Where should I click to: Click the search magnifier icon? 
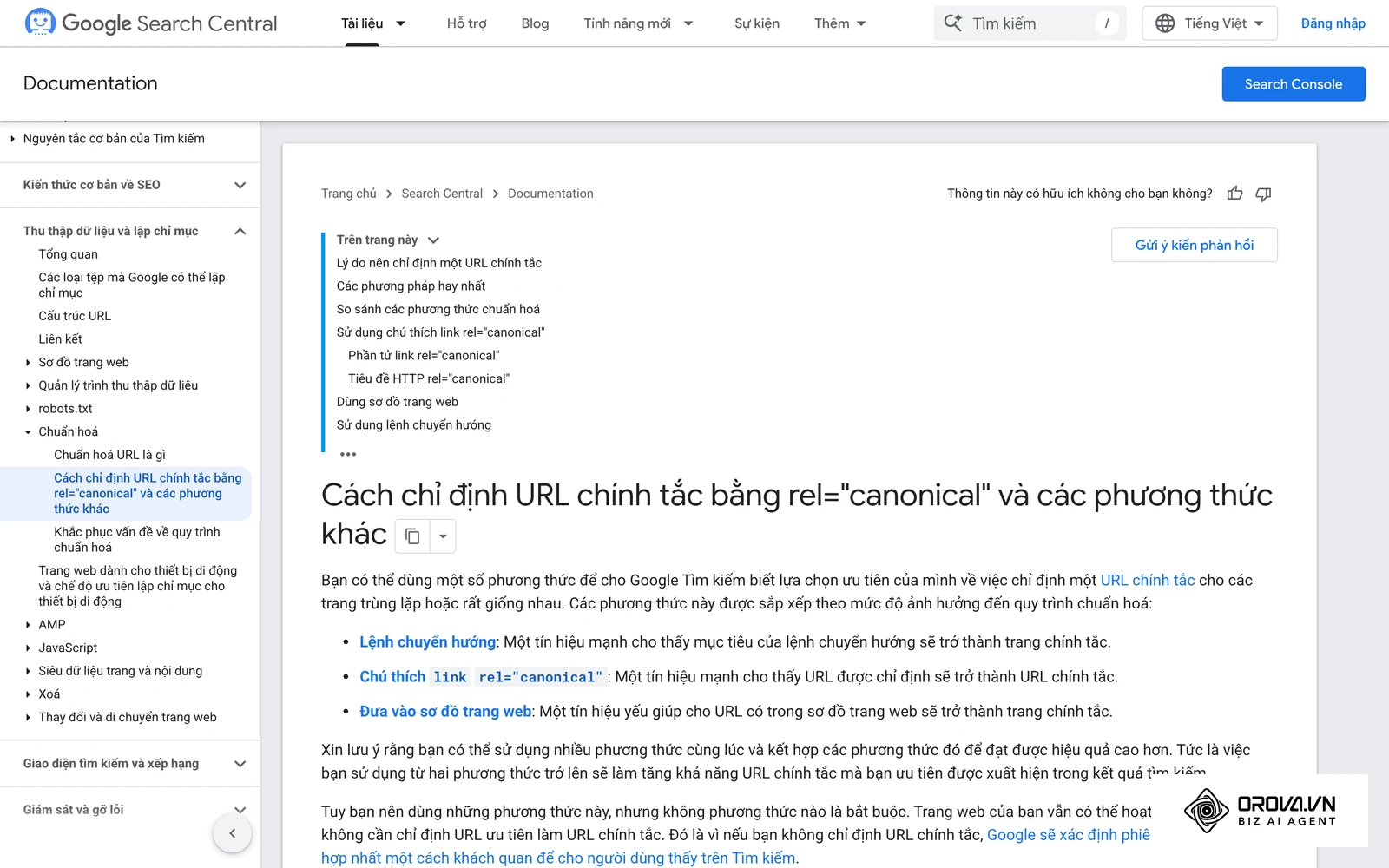click(952, 23)
